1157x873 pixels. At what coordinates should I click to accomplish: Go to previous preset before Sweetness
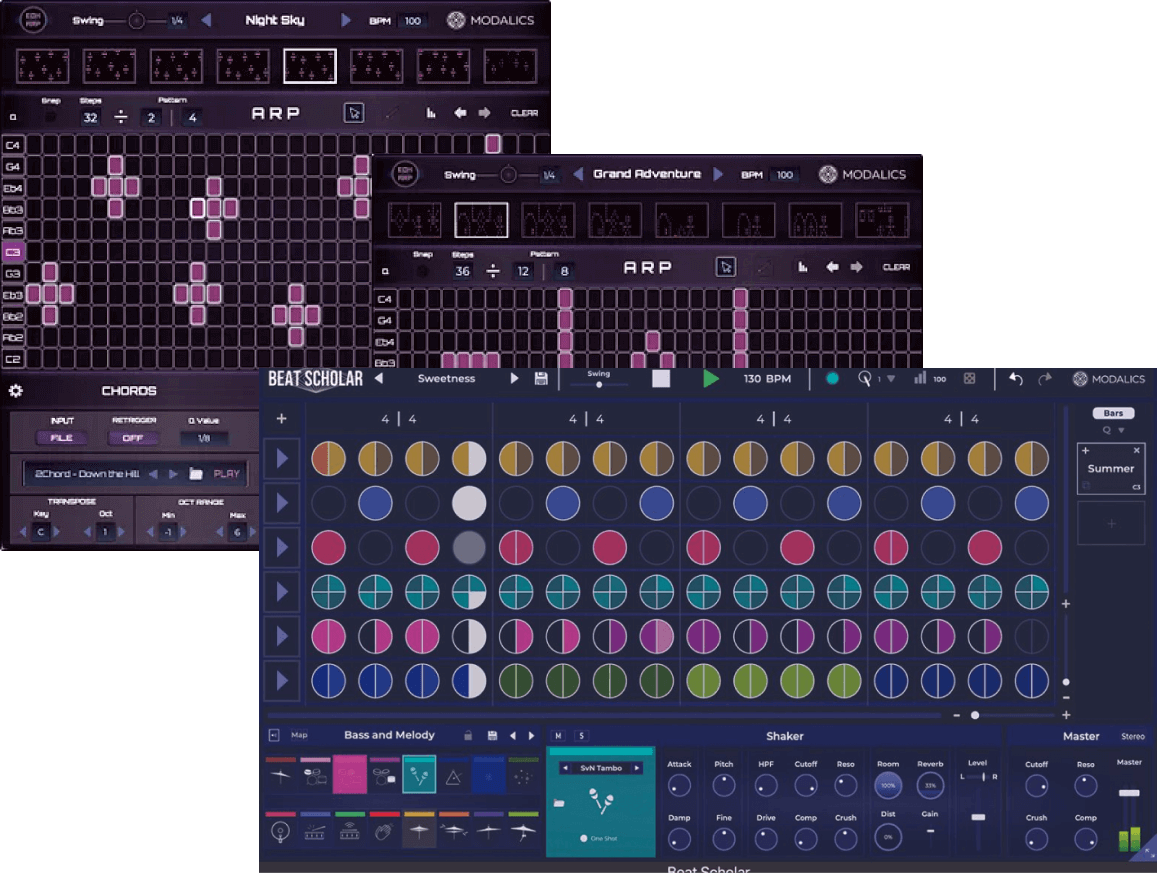click(379, 379)
